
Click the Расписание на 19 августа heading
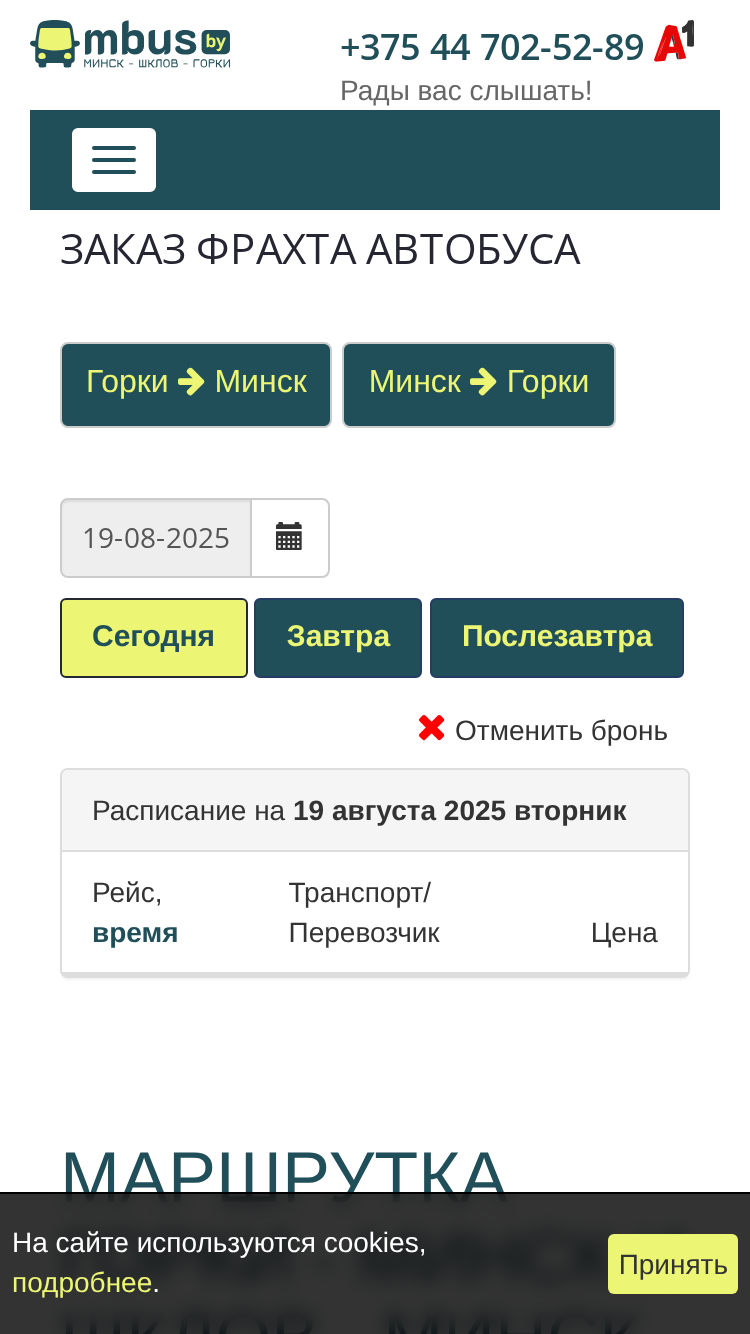(359, 811)
